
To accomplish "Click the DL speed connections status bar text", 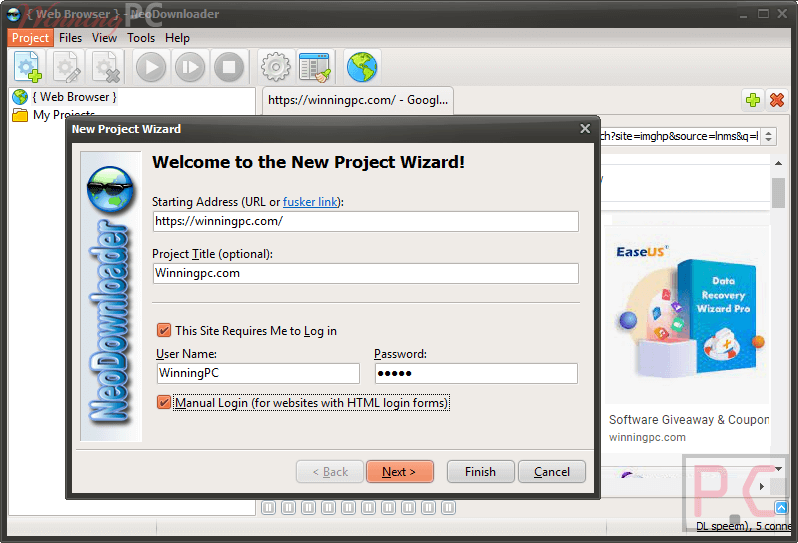I will coord(744,526).
